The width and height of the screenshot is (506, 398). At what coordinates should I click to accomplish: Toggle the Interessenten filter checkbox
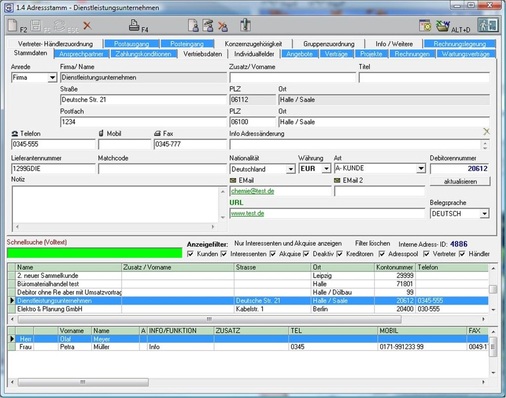(224, 254)
